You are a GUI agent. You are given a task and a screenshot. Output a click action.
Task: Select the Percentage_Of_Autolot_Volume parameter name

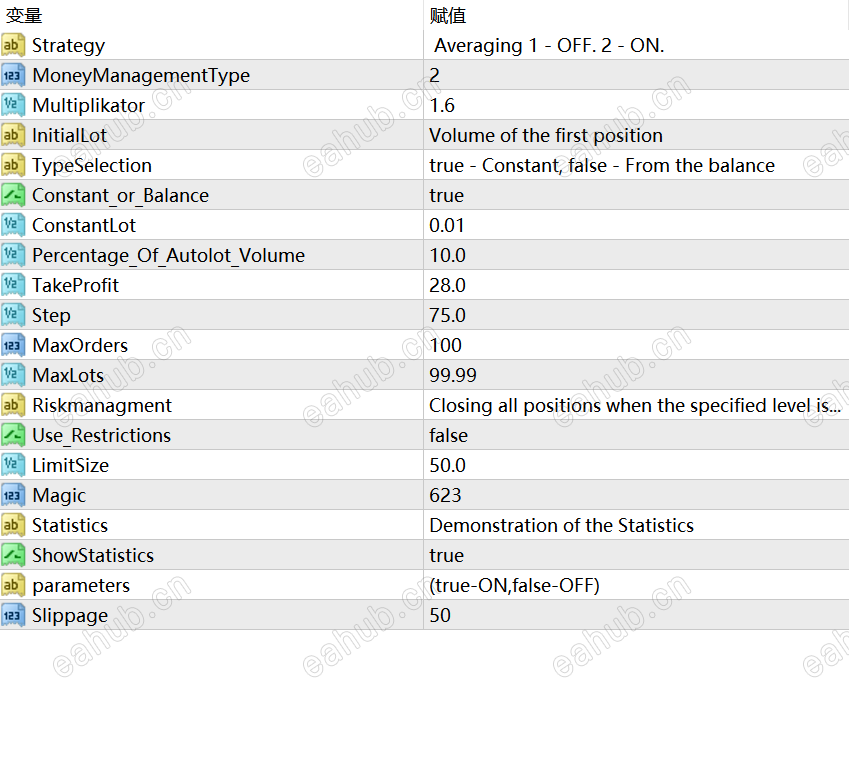coord(168,255)
